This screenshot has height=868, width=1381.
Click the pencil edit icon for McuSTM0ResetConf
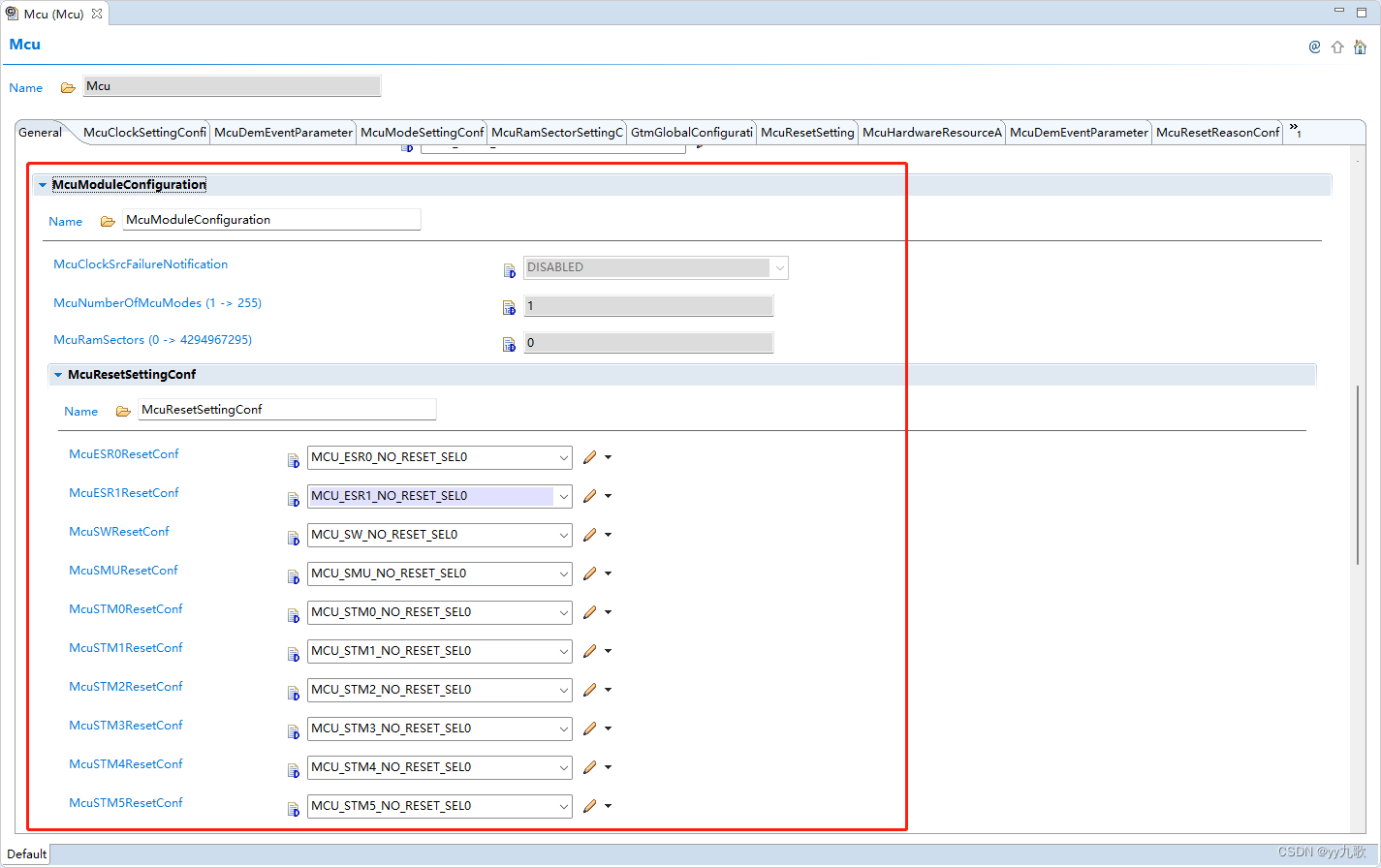(x=589, y=612)
